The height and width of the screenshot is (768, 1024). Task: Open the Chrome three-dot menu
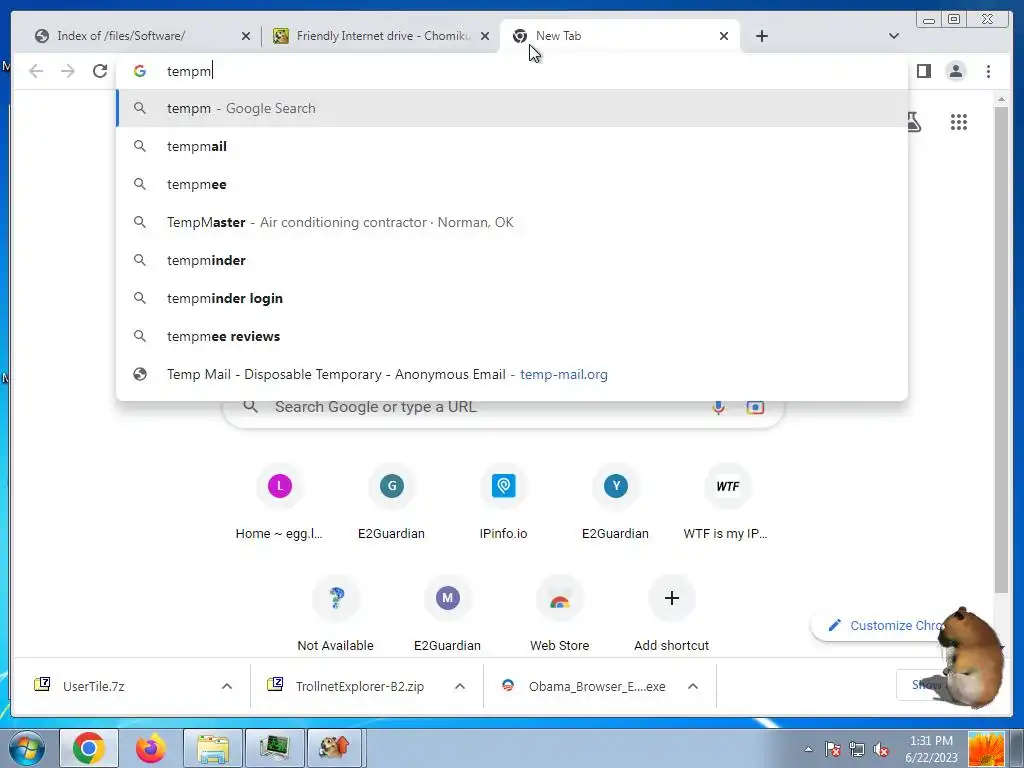click(x=988, y=71)
